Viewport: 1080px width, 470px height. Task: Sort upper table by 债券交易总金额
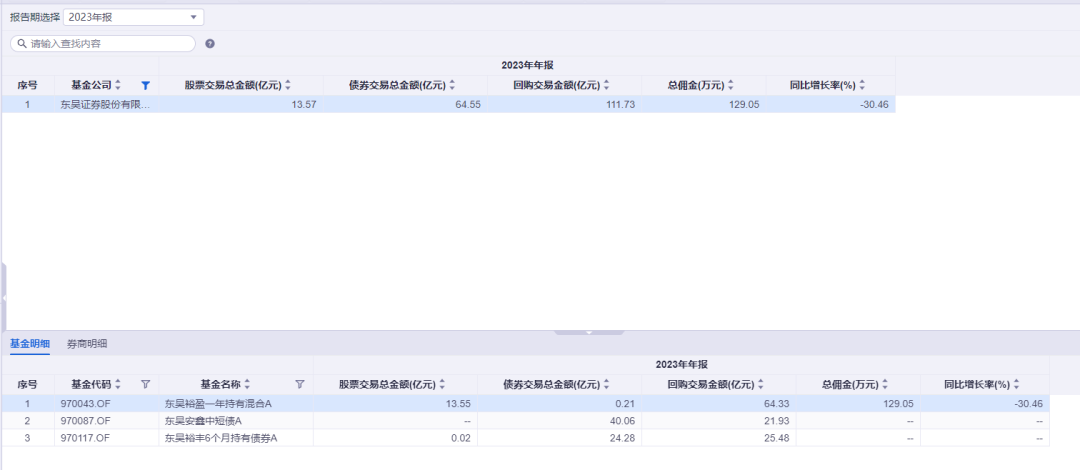pyautogui.click(x=453, y=85)
